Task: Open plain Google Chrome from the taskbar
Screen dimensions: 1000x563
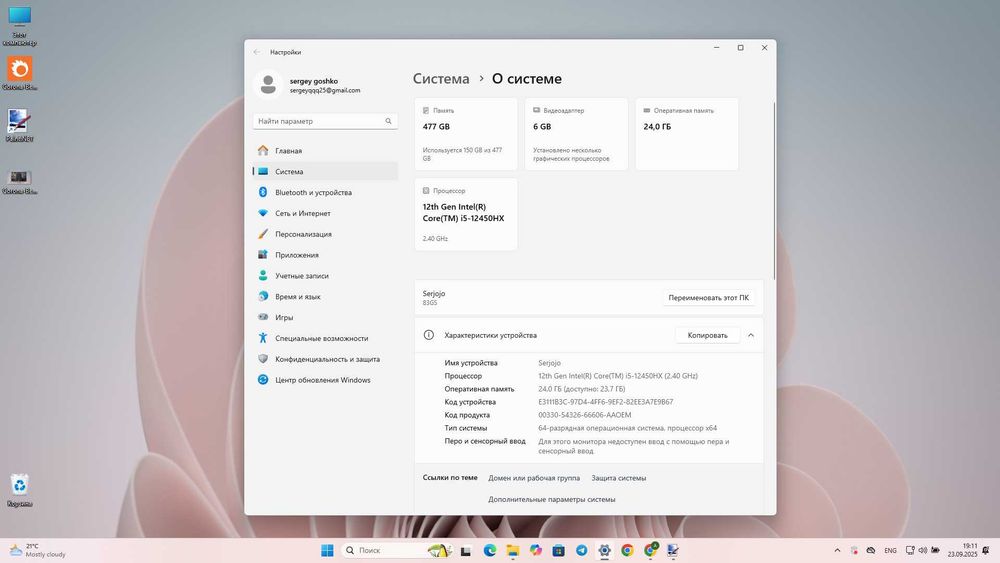Action: pos(628,550)
